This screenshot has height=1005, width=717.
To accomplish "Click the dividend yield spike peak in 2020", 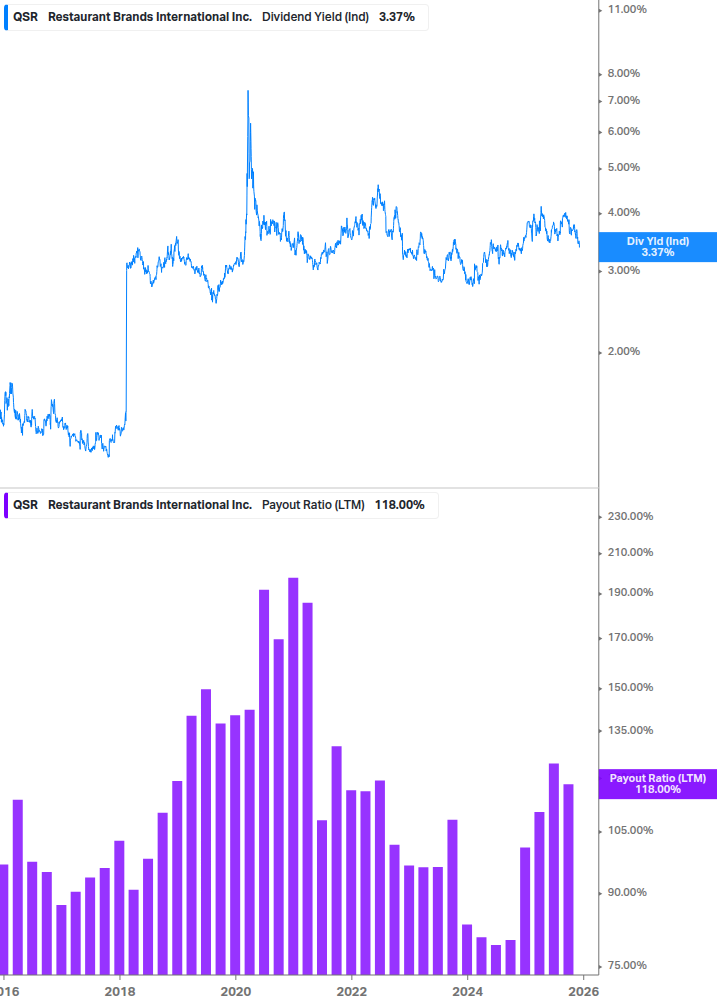I will tap(248, 92).
